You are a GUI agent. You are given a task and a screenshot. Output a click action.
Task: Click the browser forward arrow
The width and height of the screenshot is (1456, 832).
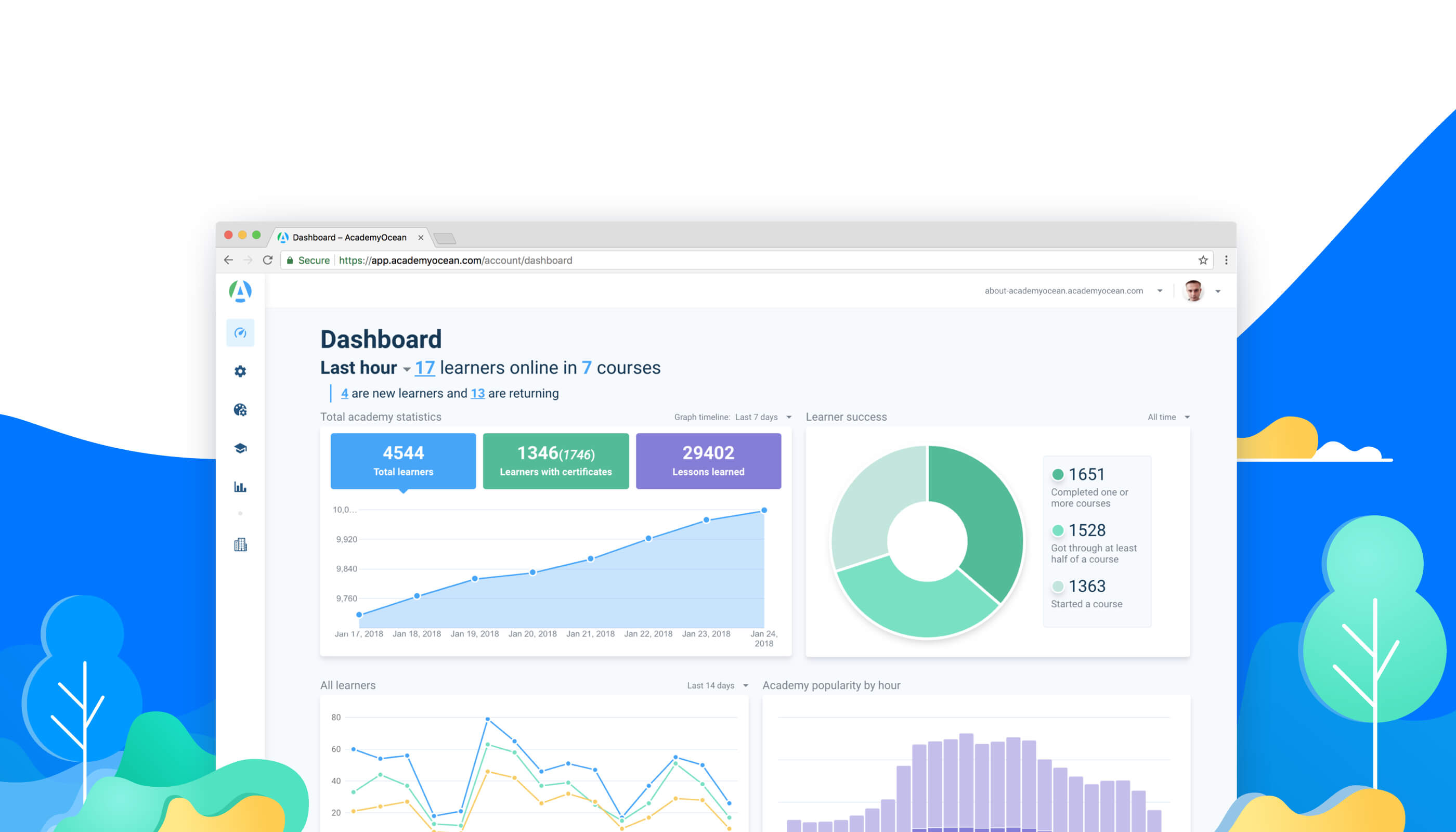(248, 260)
